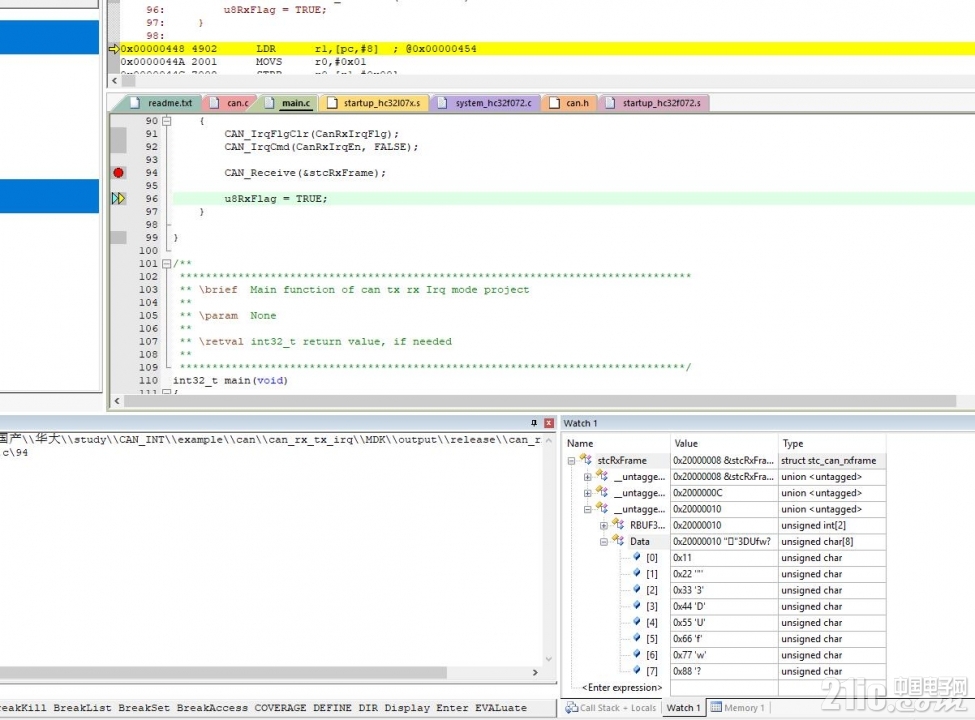Select the value 0x44 'D' in Watch 1
This screenshot has height=720, width=975.
pyautogui.click(x=724, y=606)
